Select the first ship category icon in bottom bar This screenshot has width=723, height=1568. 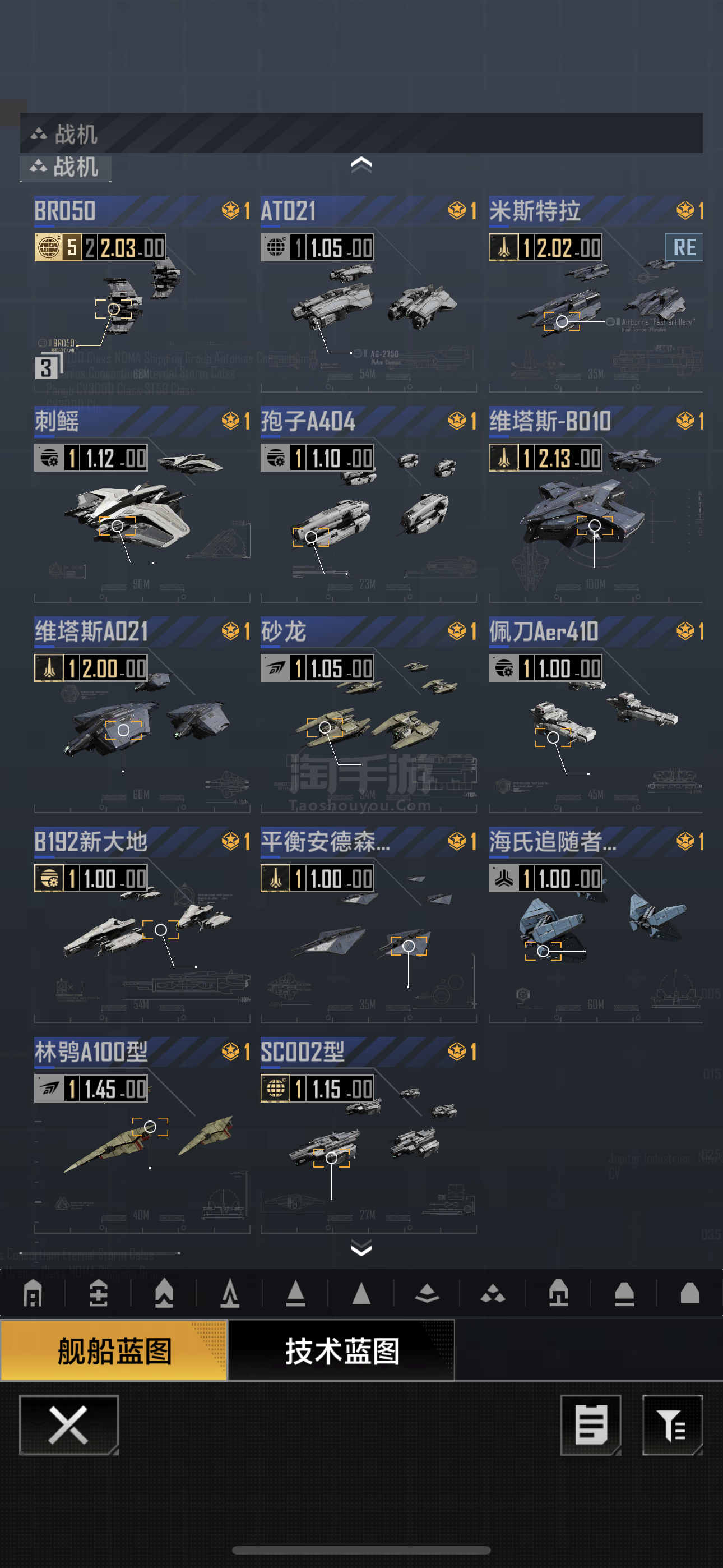33,1293
